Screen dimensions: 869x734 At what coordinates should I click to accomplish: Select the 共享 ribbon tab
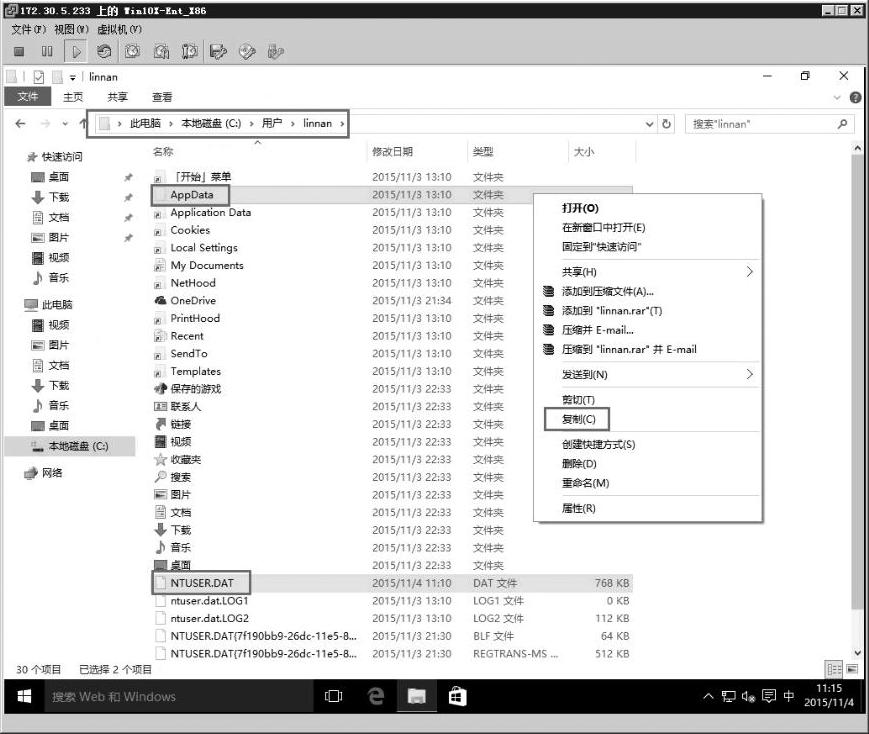tap(117, 97)
